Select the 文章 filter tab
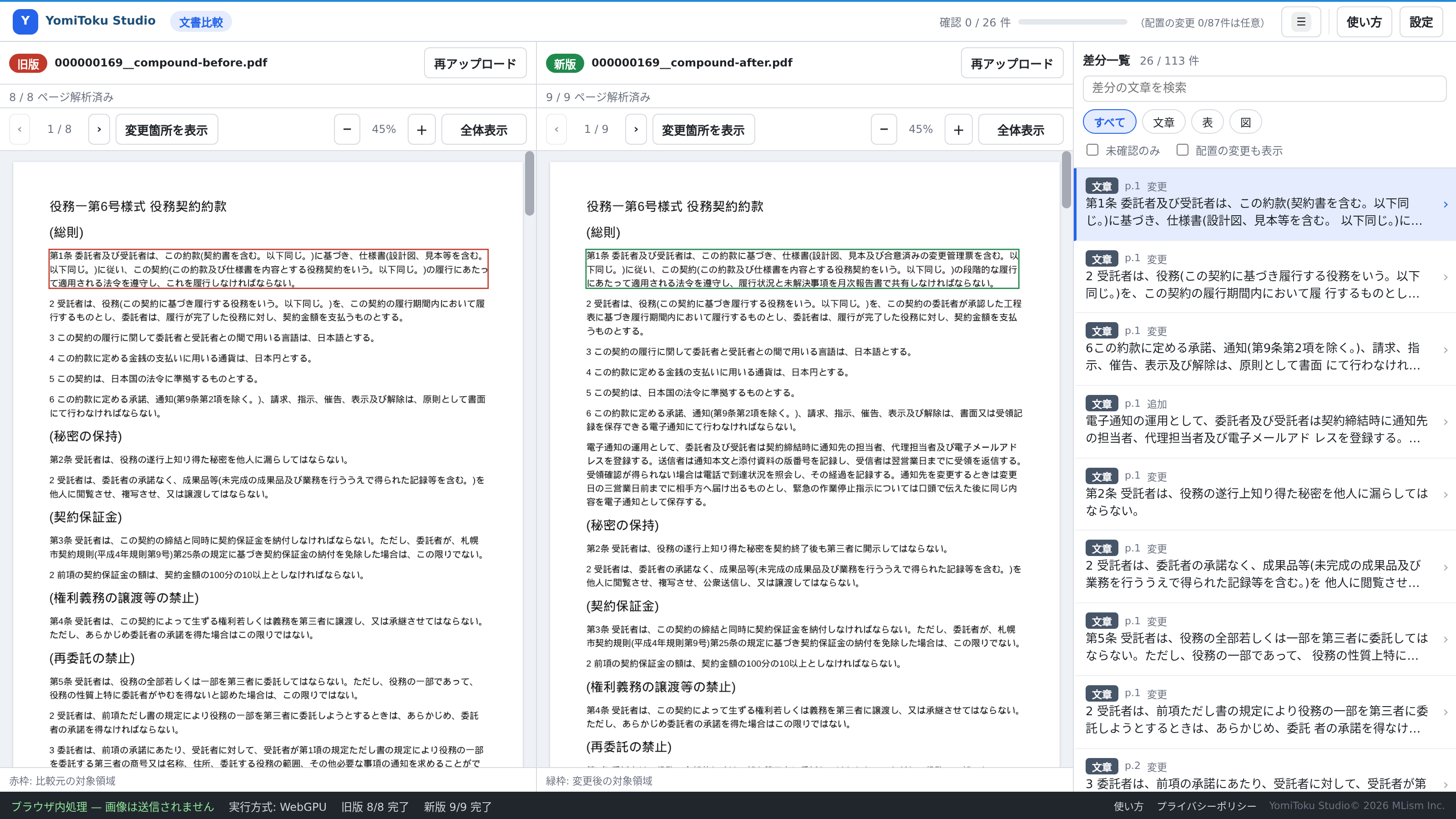This screenshot has width=1456, height=819. pos(1163,122)
